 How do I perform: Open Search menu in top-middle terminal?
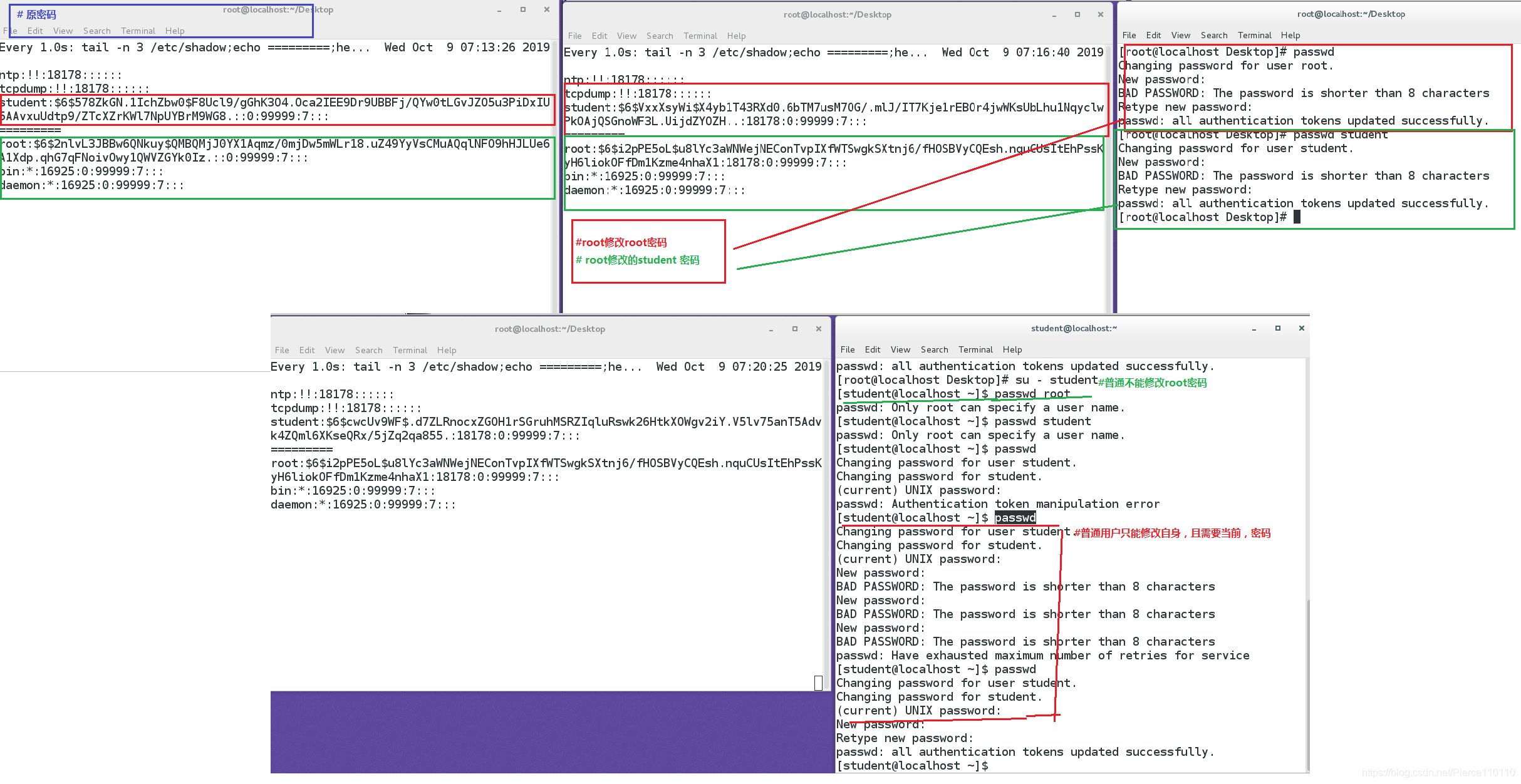(660, 36)
